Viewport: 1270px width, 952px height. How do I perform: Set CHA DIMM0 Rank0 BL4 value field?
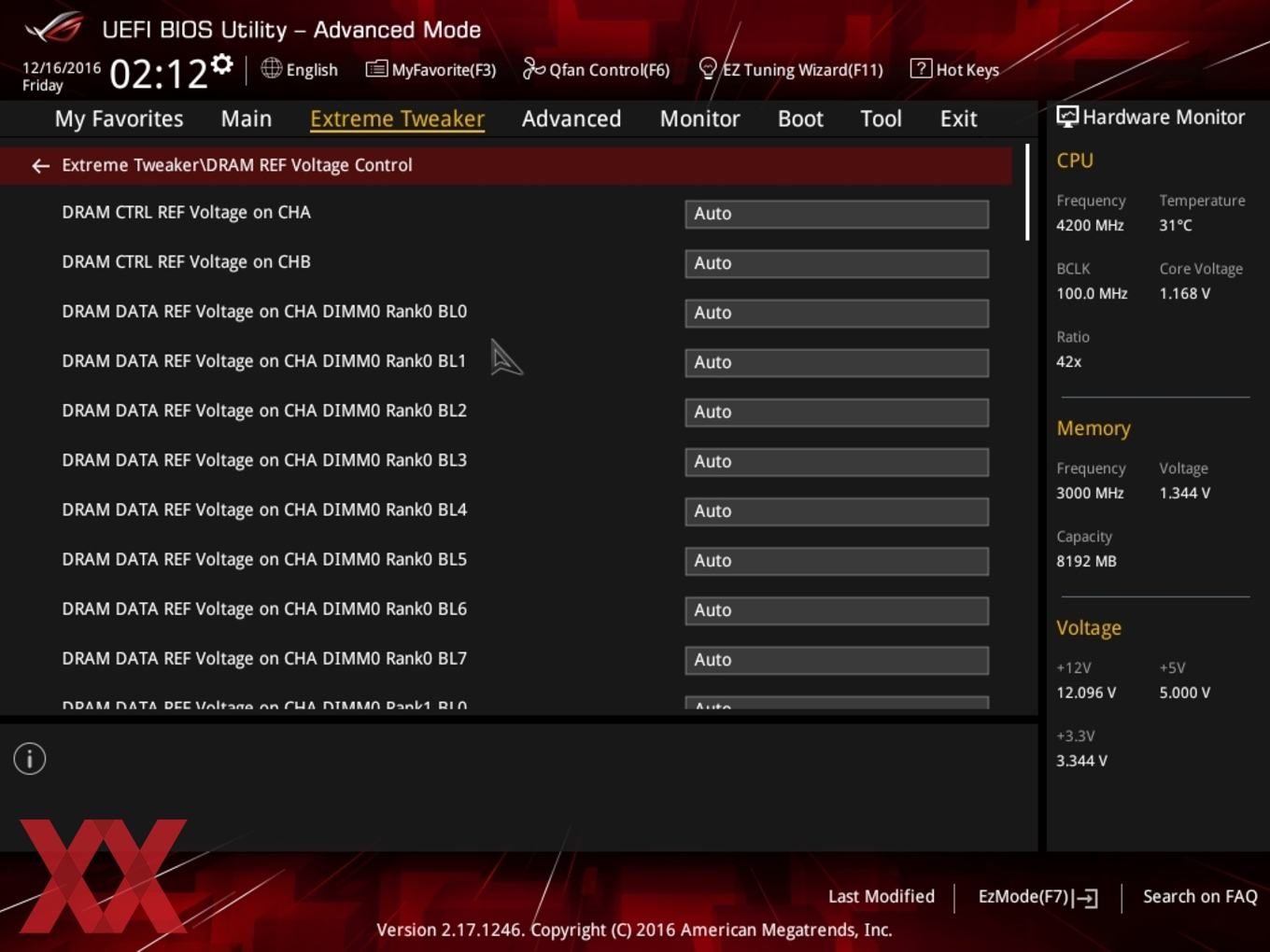[837, 511]
